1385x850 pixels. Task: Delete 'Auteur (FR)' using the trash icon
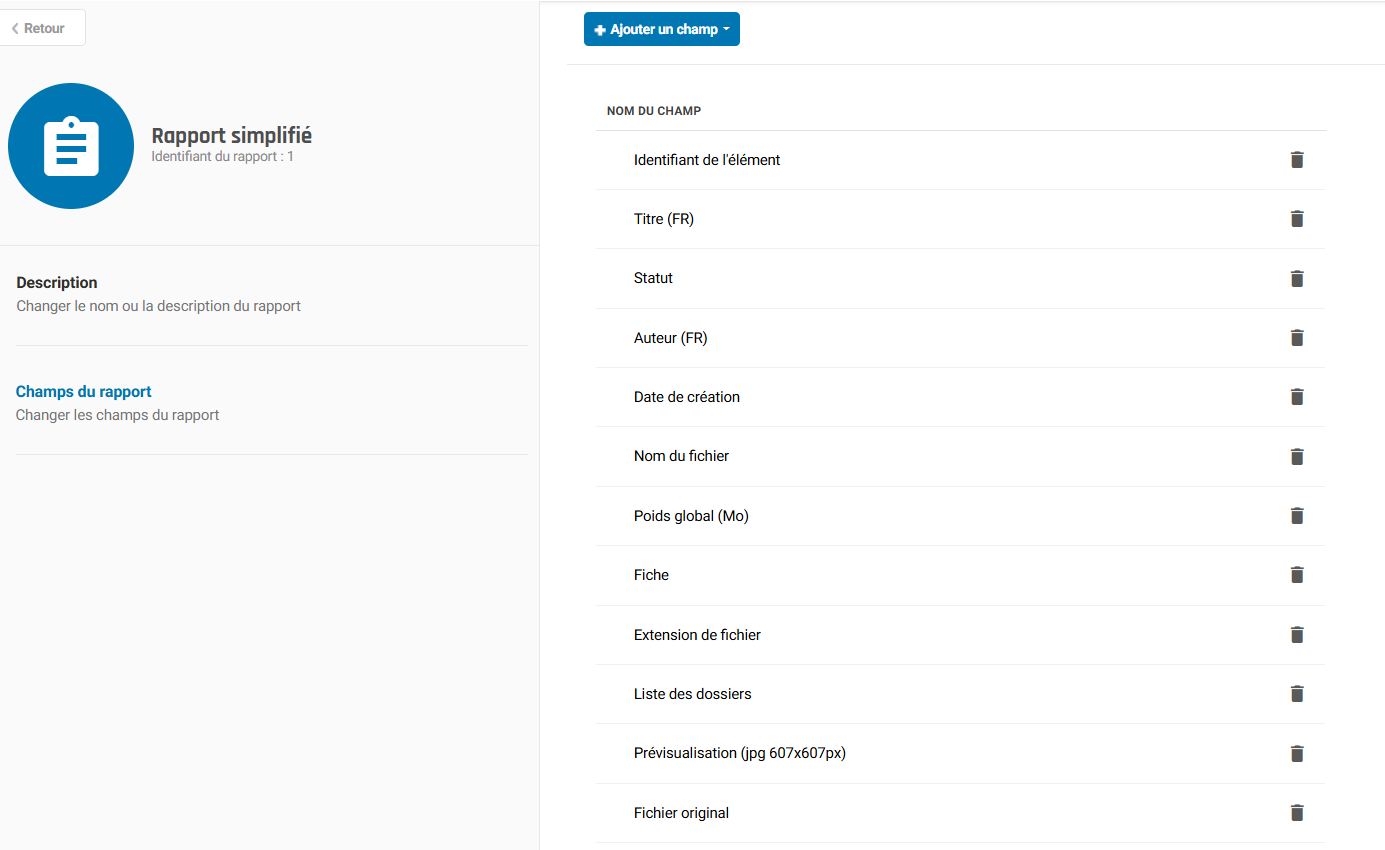[1297, 338]
